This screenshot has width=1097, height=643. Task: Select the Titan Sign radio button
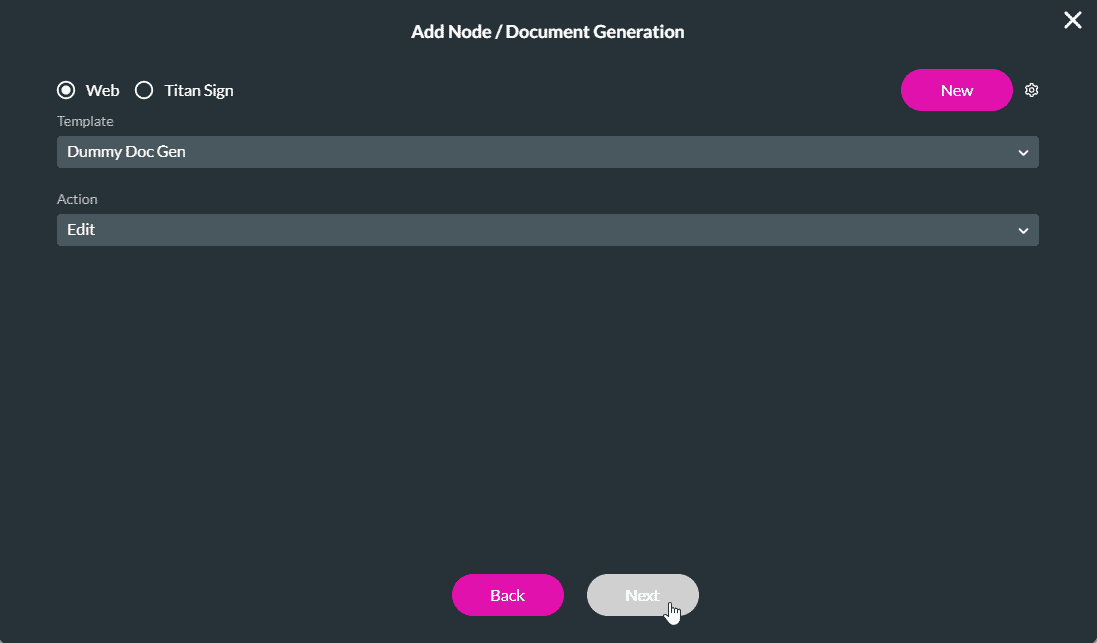pyautogui.click(x=144, y=90)
